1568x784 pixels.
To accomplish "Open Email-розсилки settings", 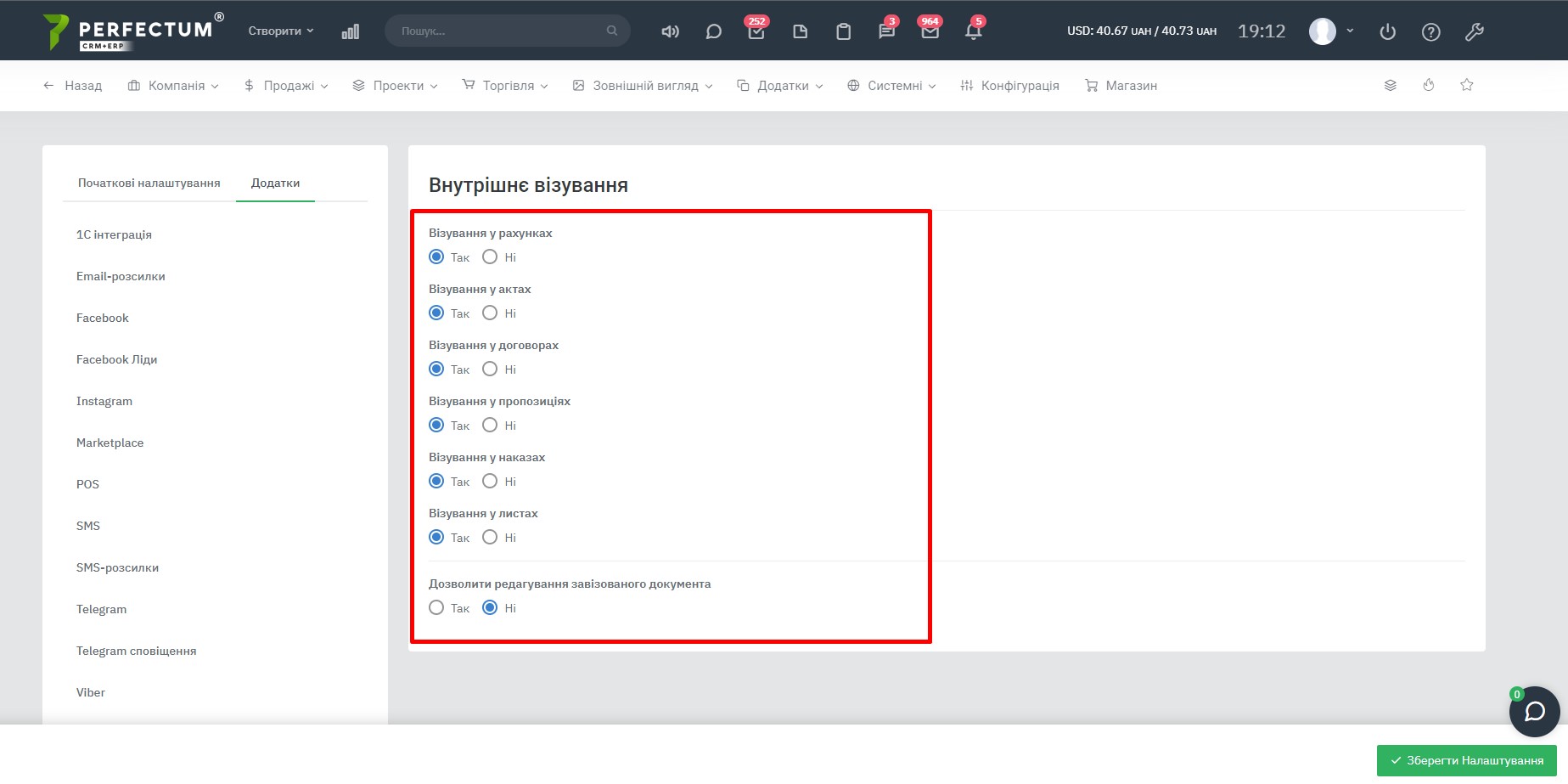I will [121, 276].
